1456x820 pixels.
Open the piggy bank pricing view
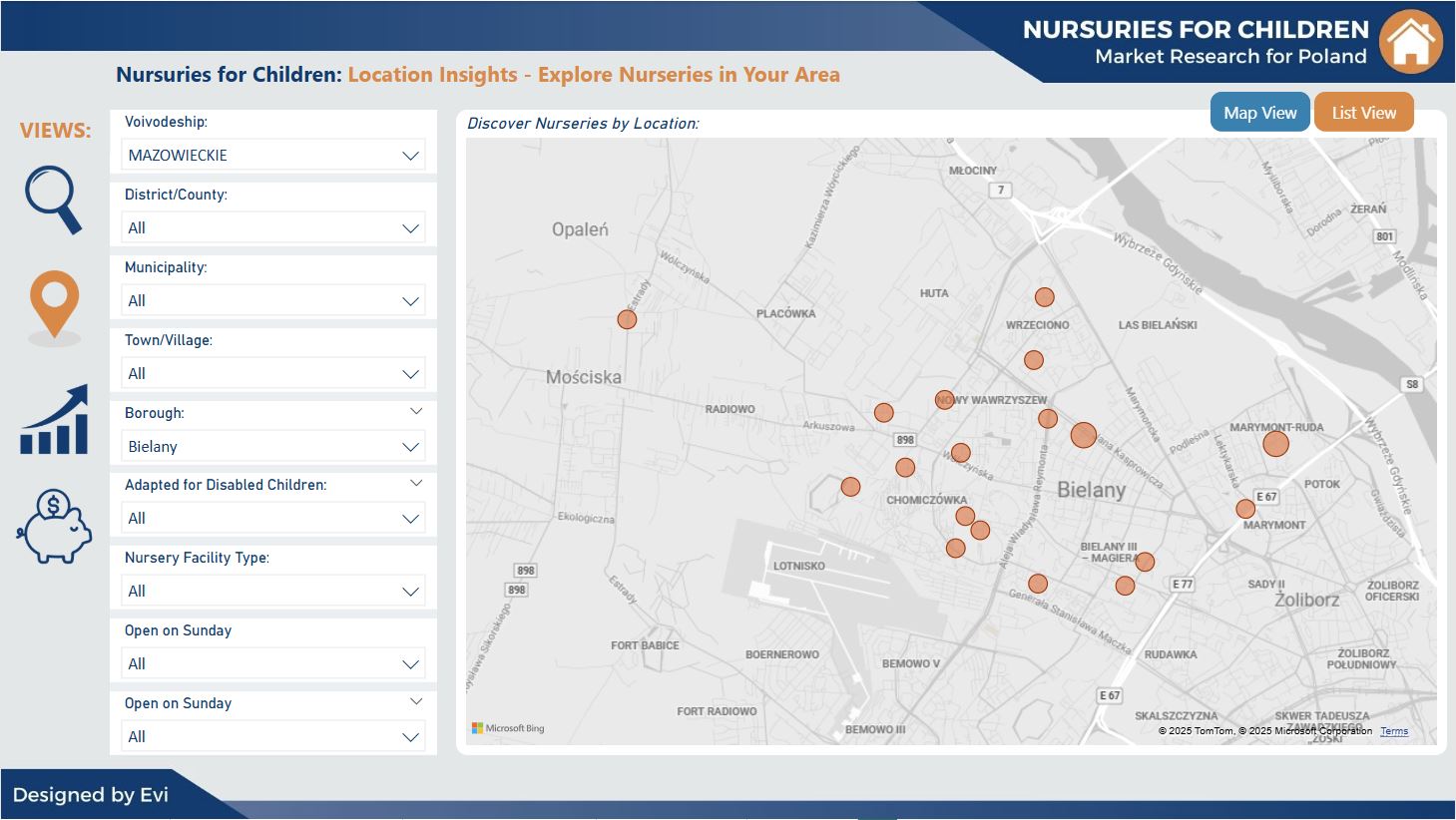click(54, 526)
